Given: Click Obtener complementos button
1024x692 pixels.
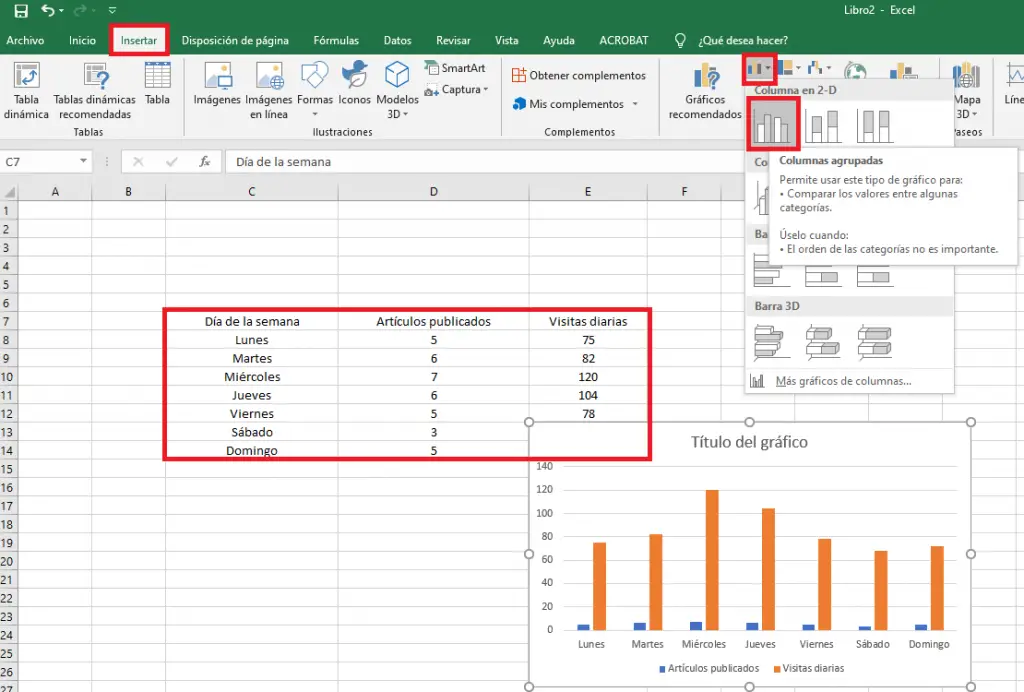Looking at the screenshot, I should pos(578,76).
